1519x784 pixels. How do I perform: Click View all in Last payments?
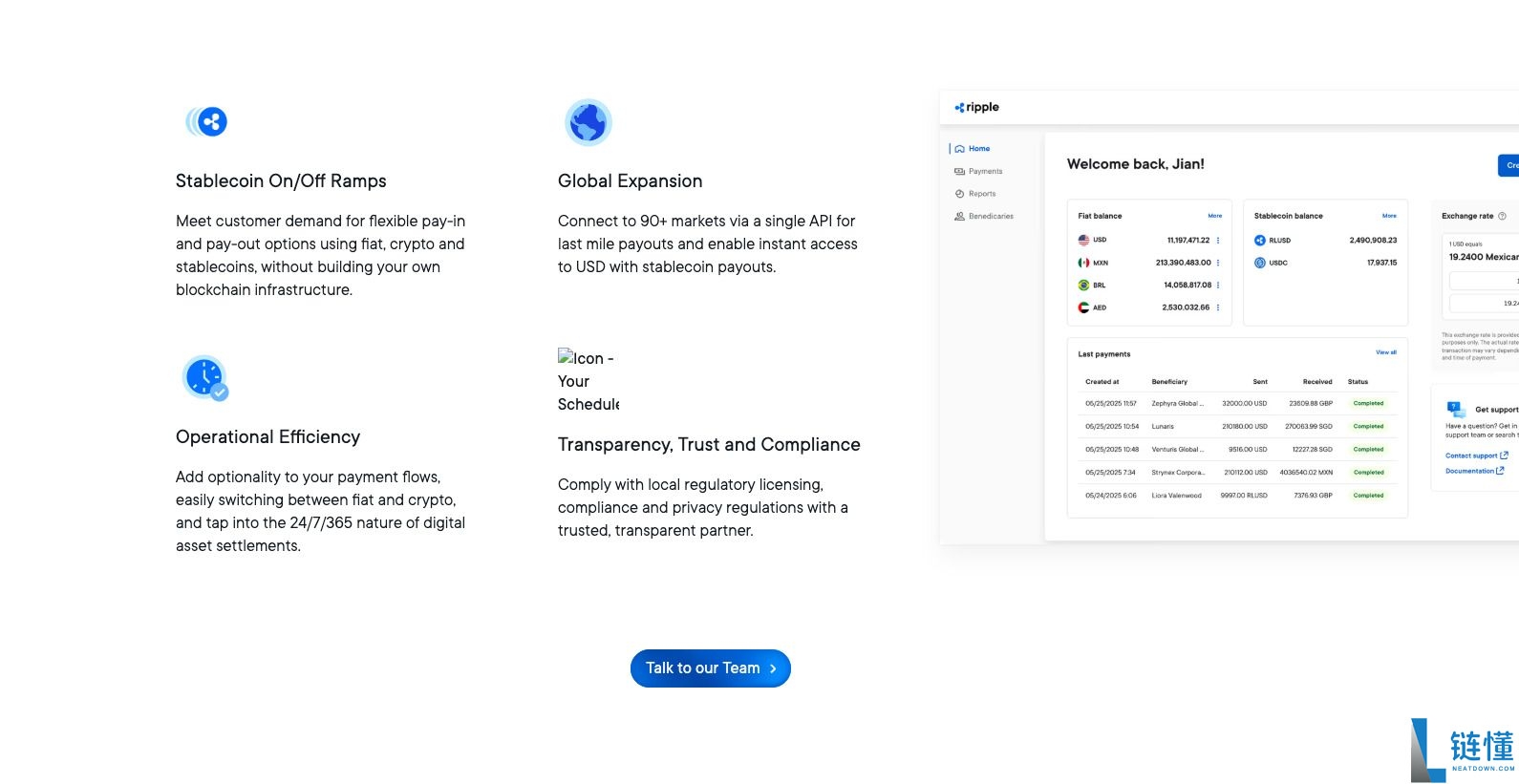click(1385, 352)
